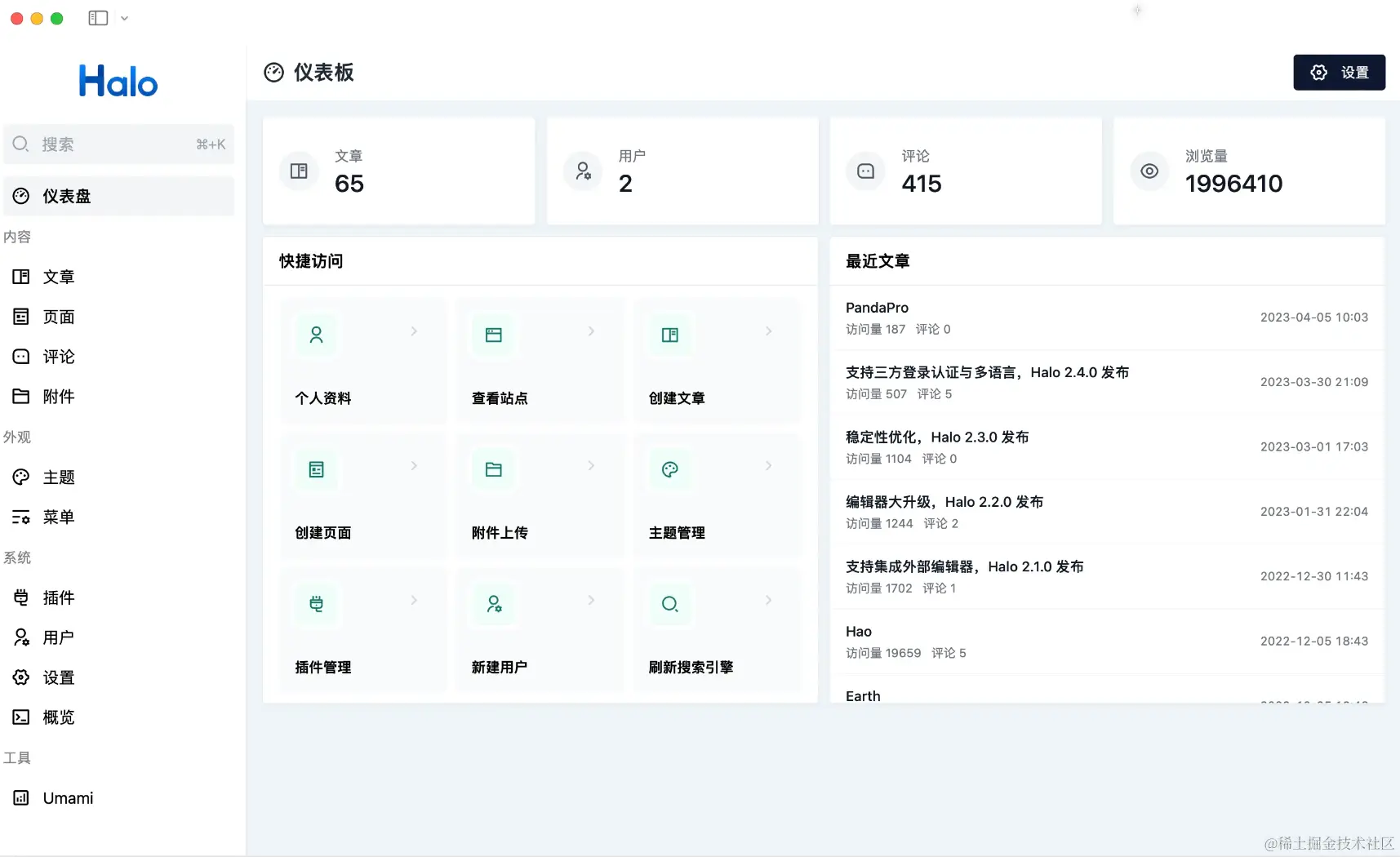Click the 创建页面 page icon
Image resolution: width=1400 pixels, height=857 pixels.
(317, 469)
